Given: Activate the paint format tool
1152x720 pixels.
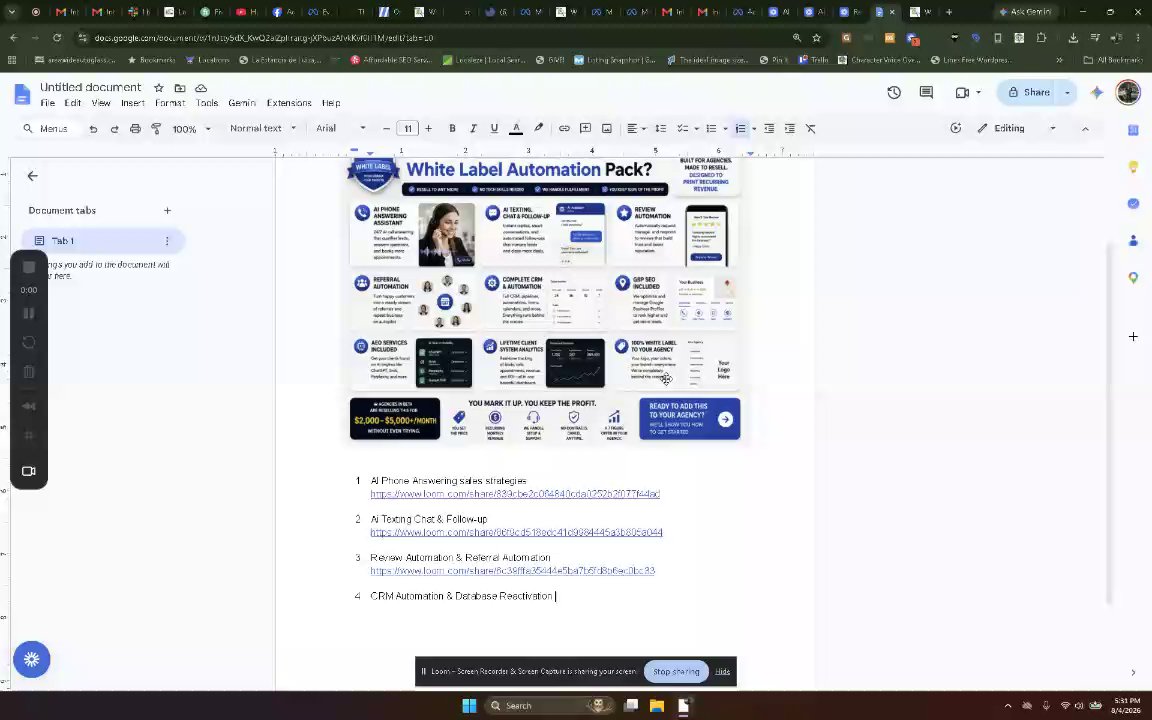Looking at the screenshot, I should click(156, 129).
